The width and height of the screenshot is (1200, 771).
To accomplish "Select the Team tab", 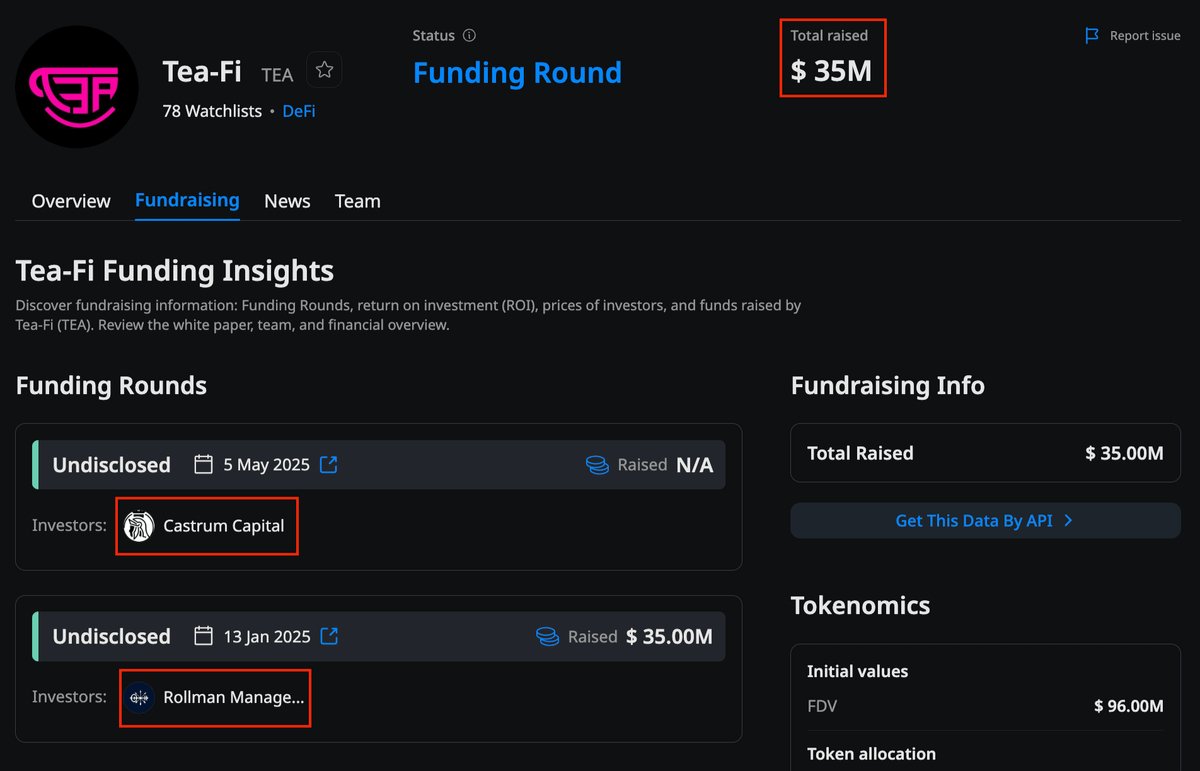I will [x=357, y=201].
